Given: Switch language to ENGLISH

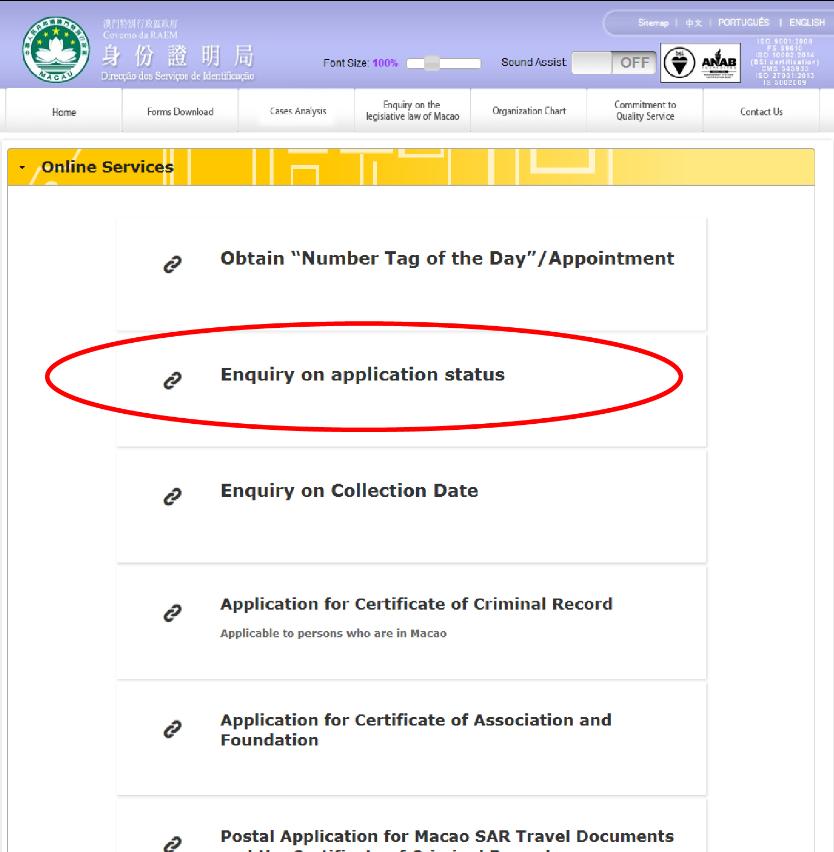Looking at the screenshot, I should click(807, 22).
